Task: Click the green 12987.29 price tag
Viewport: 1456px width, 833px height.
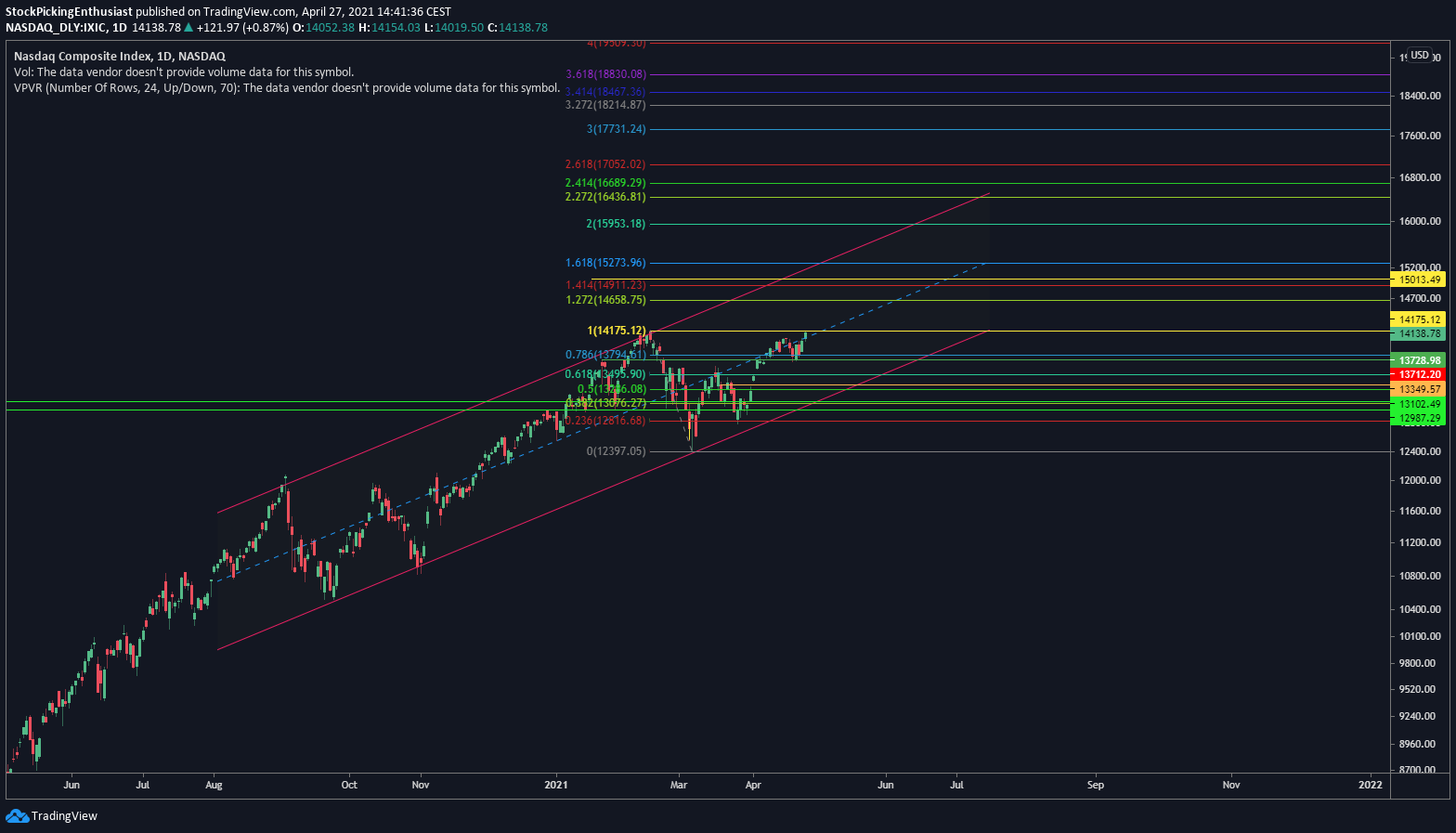Action: pyautogui.click(x=1420, y=418)
